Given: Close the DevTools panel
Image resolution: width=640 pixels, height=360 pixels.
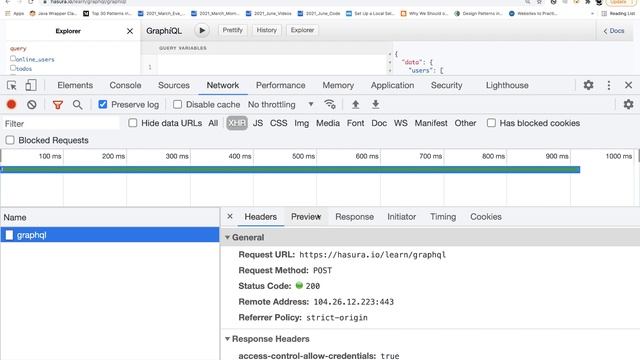Looking at the screenshot, I should (629, 85).
